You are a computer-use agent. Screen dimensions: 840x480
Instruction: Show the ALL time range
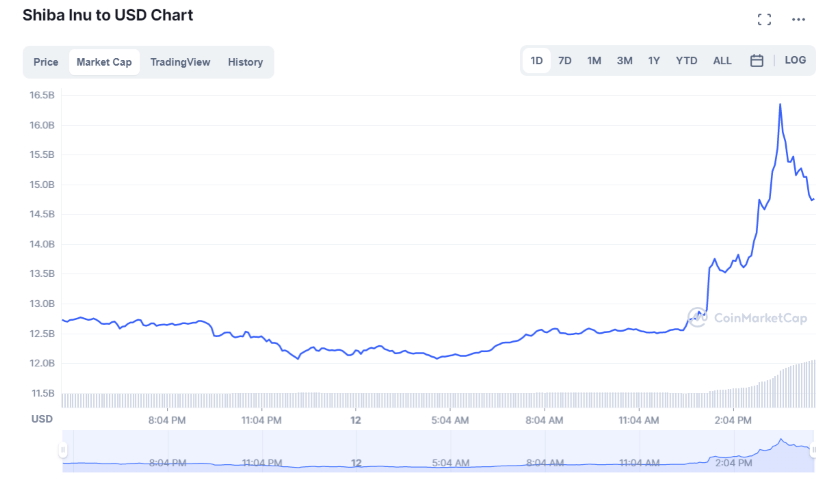tap(722, 61)
